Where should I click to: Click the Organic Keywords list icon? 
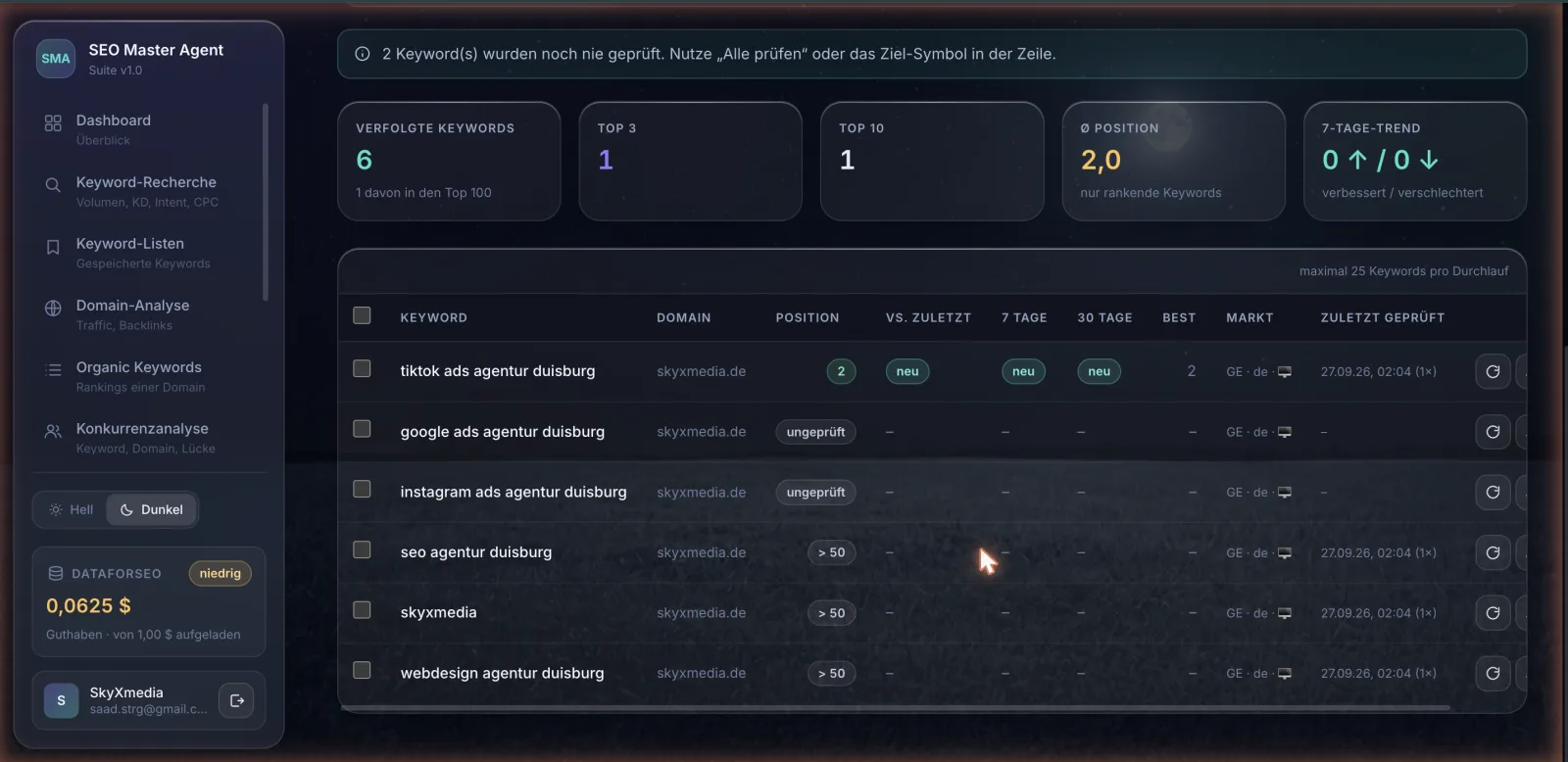[53, 369]
